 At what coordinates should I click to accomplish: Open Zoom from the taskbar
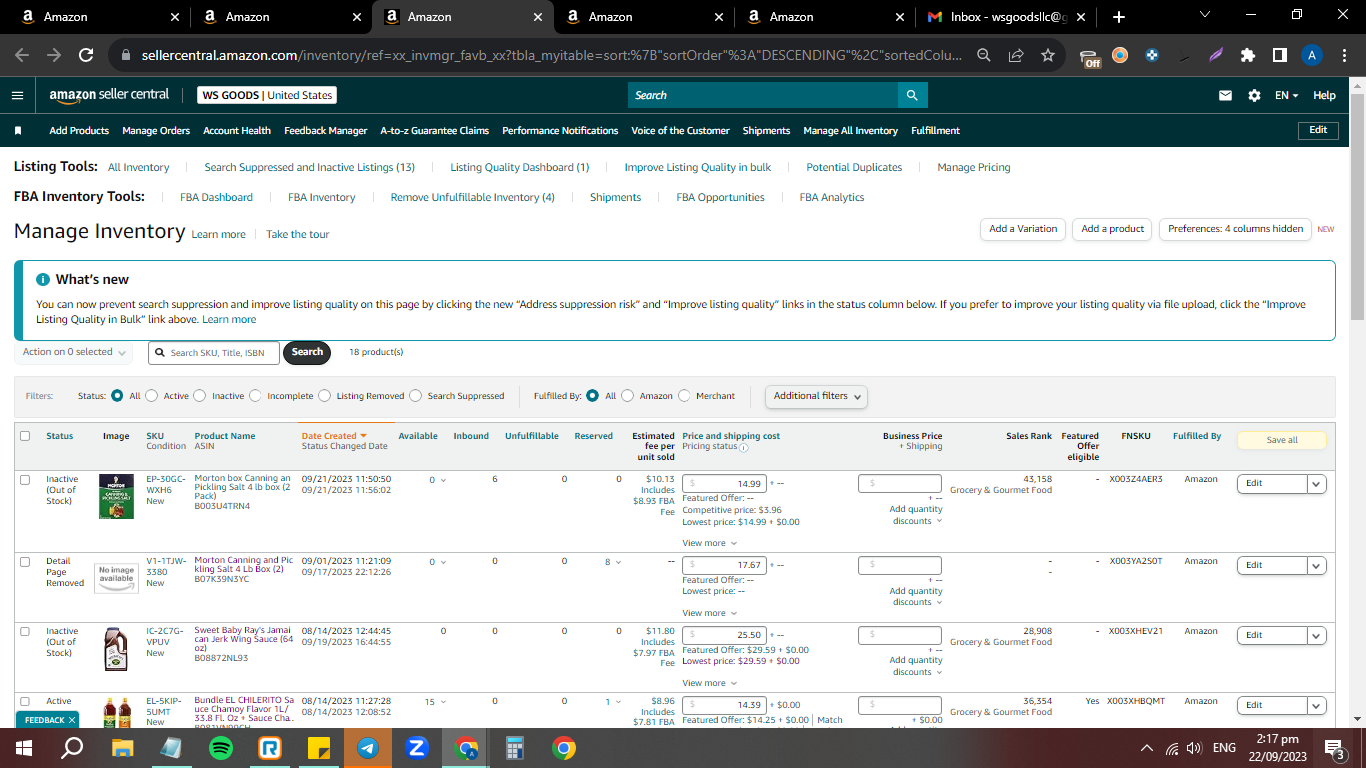coord(417,747)
